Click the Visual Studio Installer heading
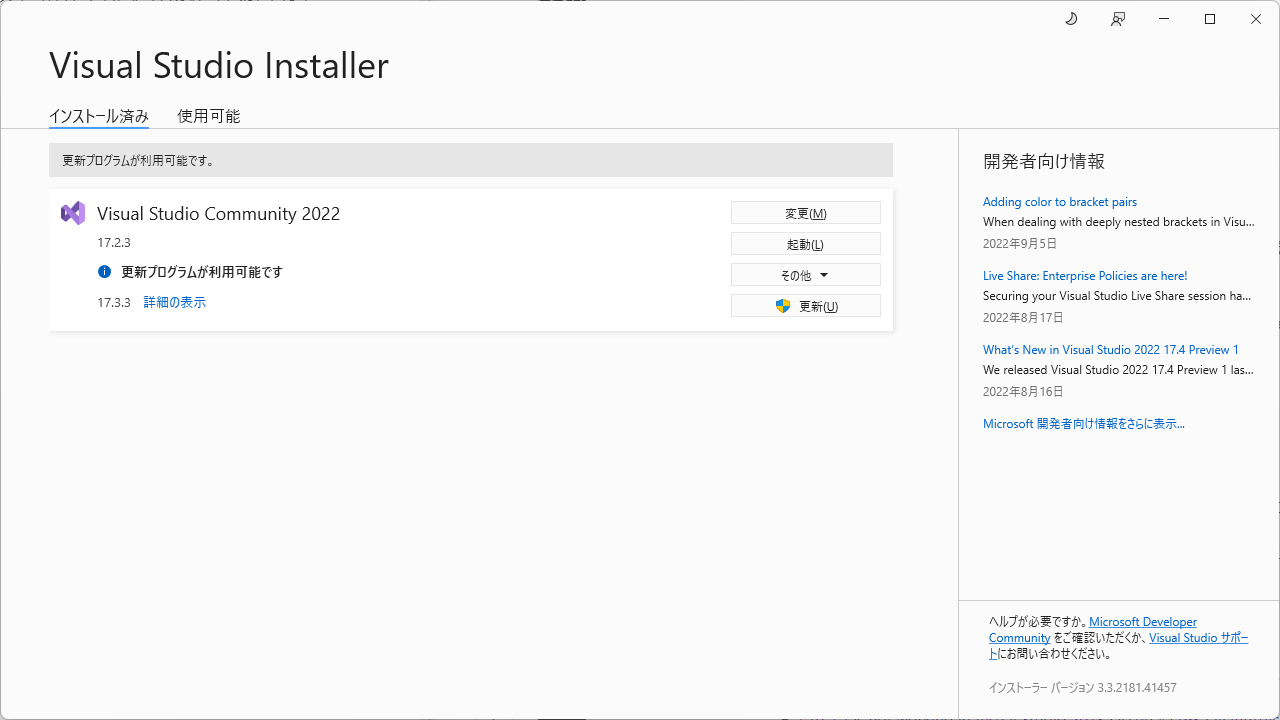 click(219, 66)
